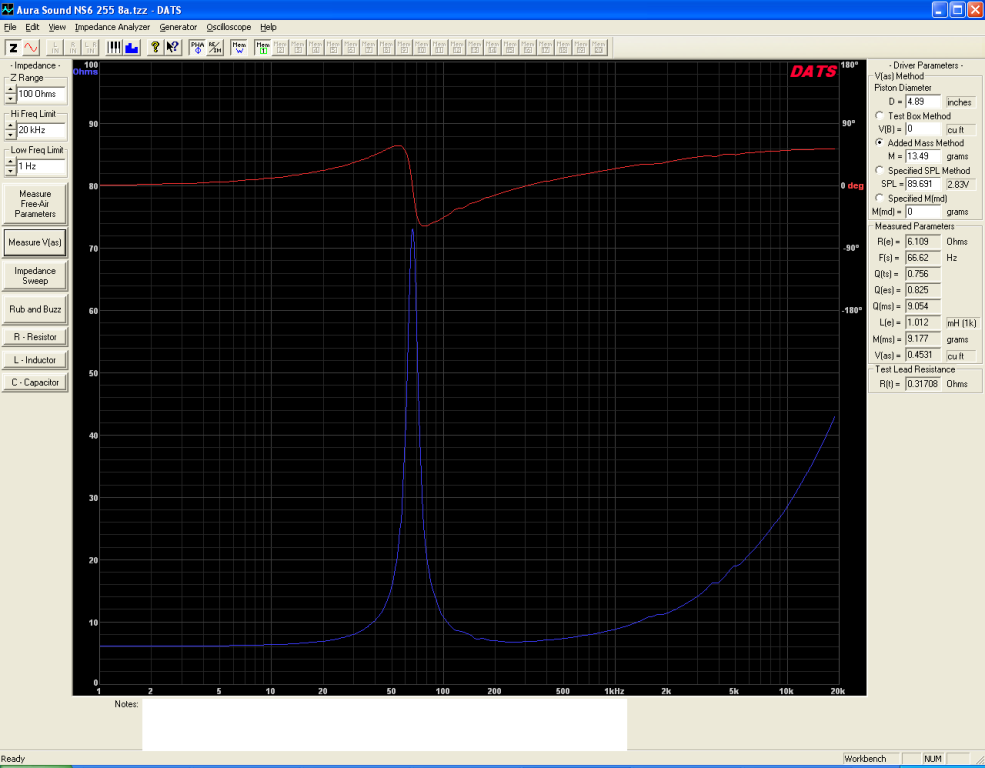Image resolution: width=985 pixels, height=768 pixels.
Task: Click the DATS application icon in title bar
Action: (7, 9)
